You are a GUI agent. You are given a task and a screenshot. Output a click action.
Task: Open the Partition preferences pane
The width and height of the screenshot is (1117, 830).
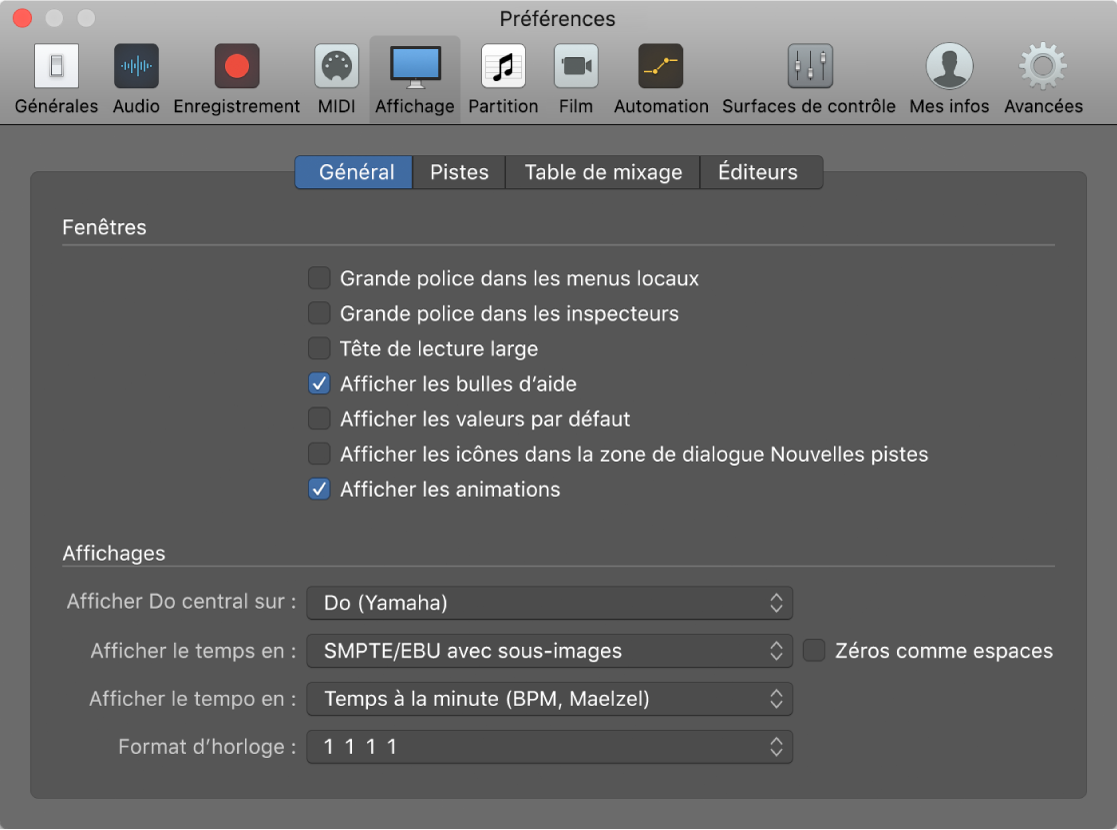click(503, 80)
